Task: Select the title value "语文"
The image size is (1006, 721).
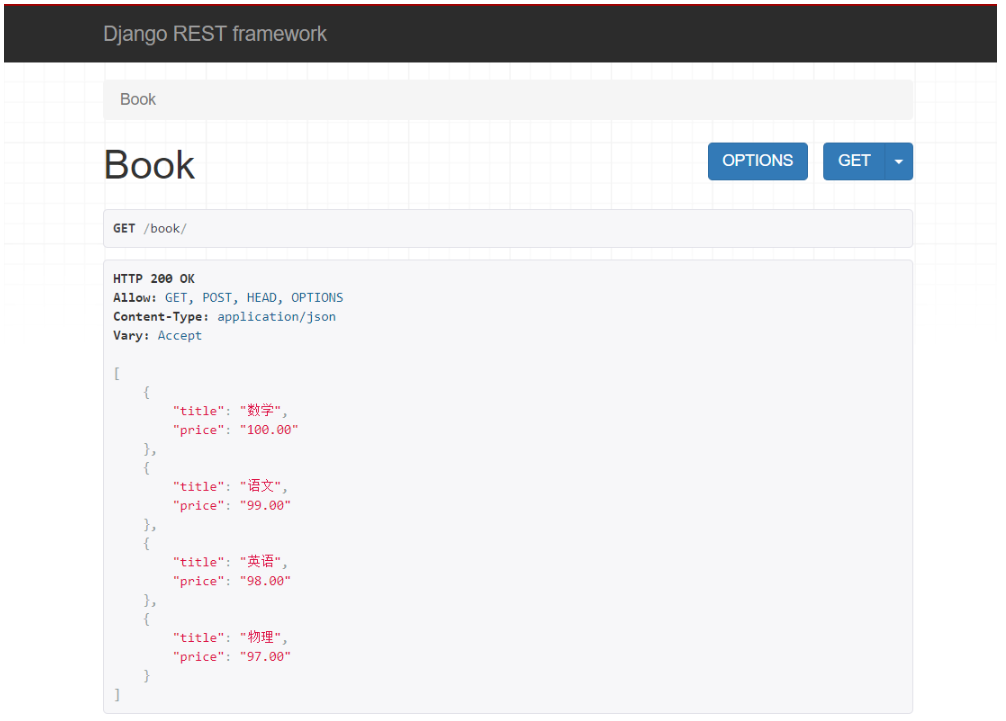Action: (260, 486)
